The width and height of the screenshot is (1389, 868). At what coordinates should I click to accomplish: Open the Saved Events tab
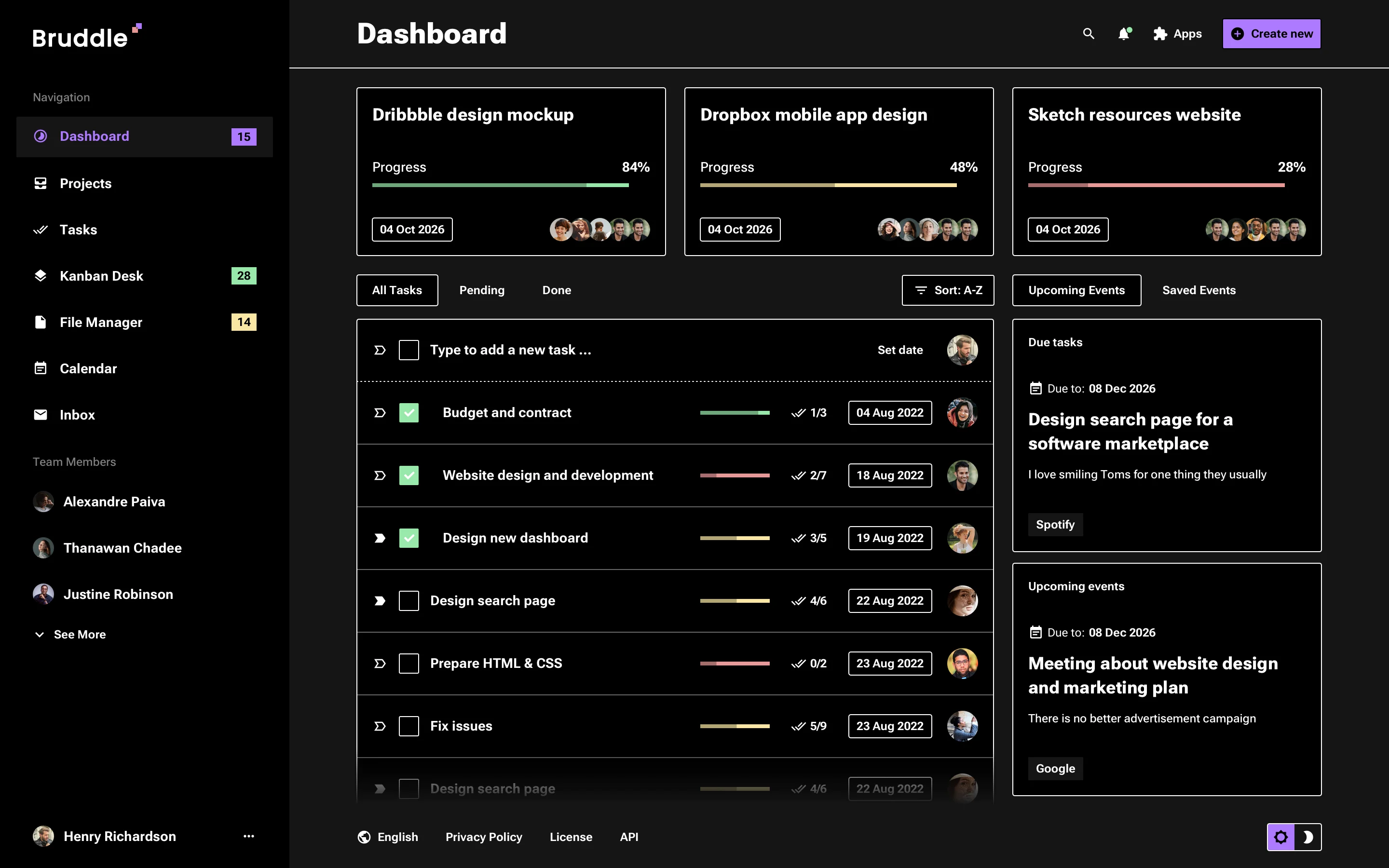tap(1198, 290)
